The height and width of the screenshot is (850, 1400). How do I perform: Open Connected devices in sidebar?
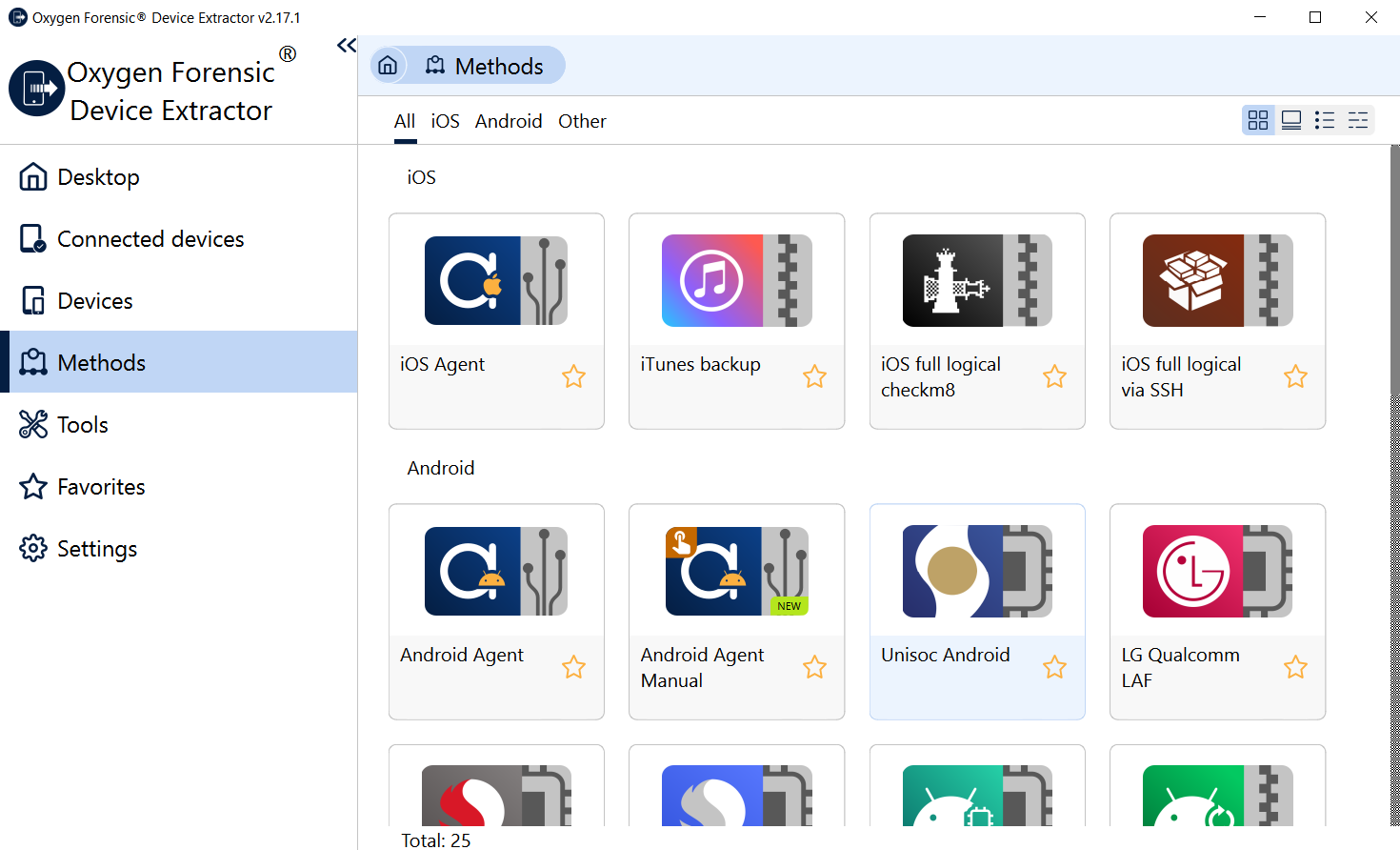(179, 239)
